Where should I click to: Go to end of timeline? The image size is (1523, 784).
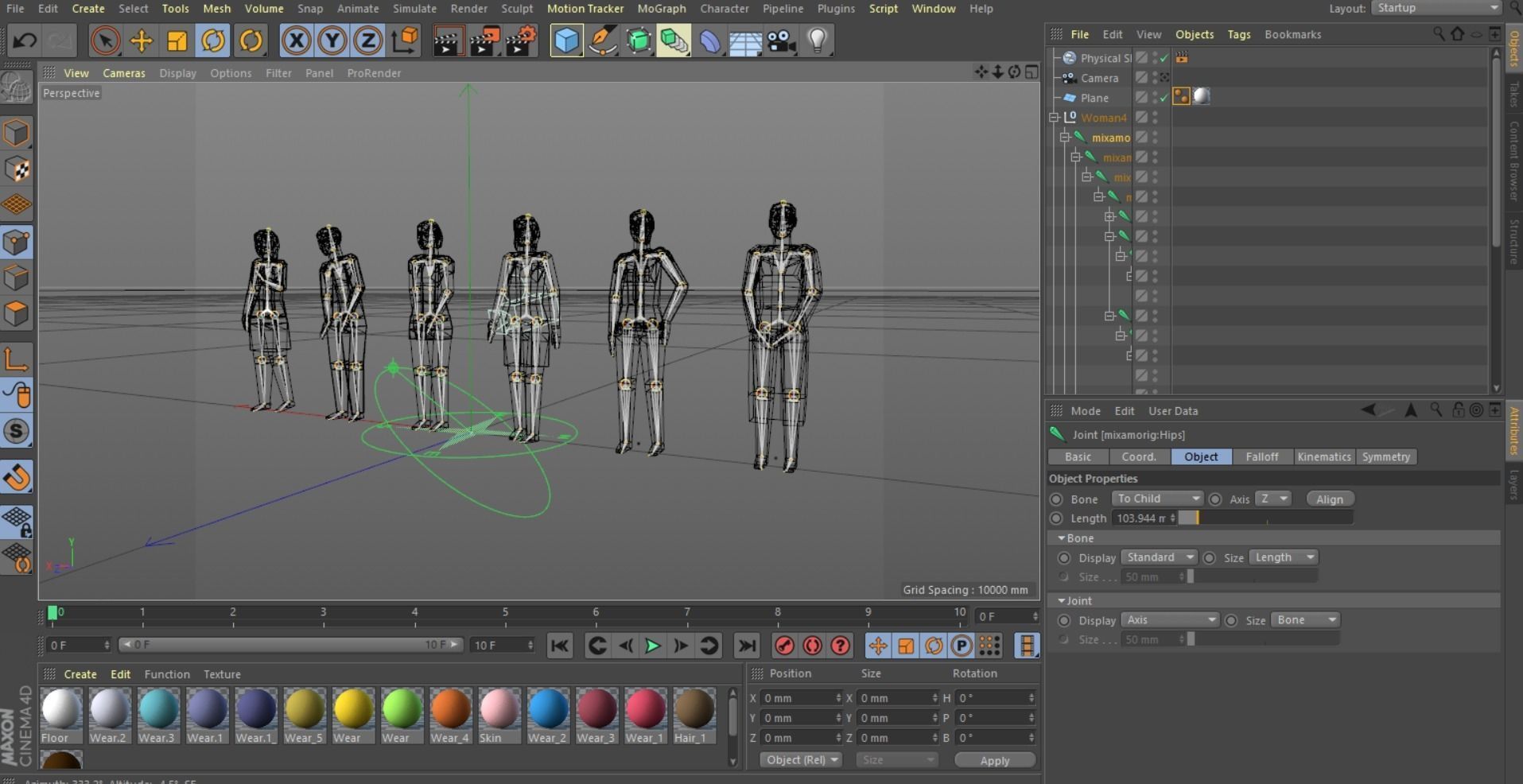(746, 646)
